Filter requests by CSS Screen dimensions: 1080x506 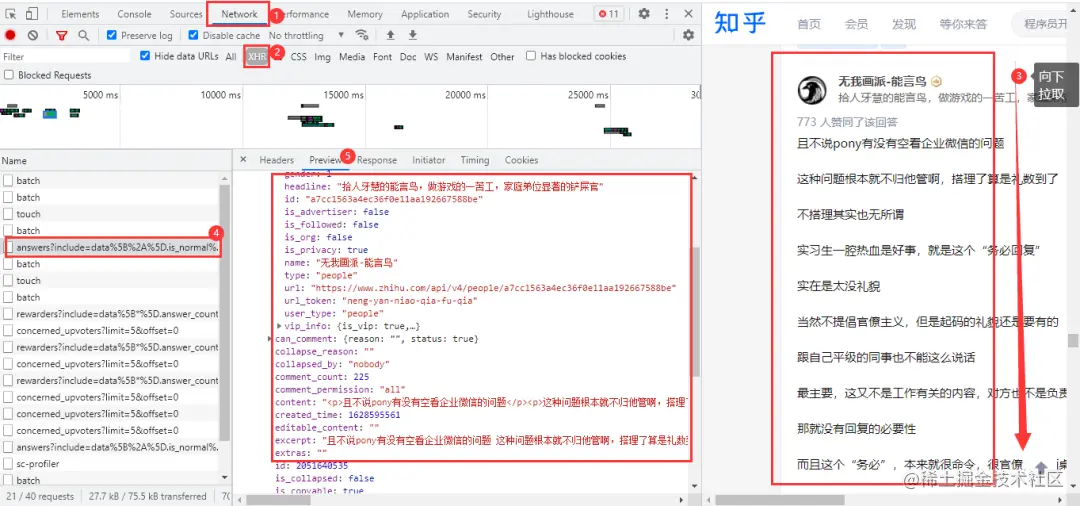(x=298, y=56)
